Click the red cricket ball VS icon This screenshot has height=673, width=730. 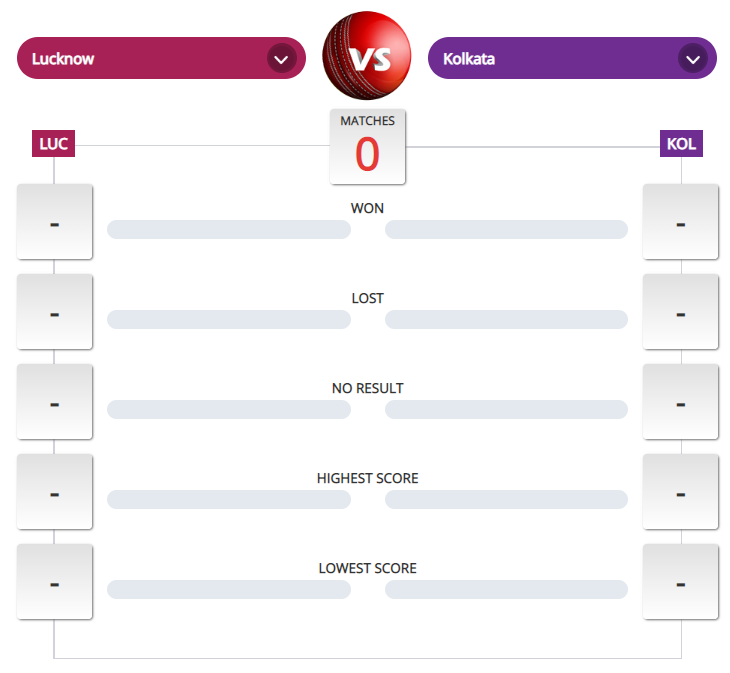(x=366, y=55)
